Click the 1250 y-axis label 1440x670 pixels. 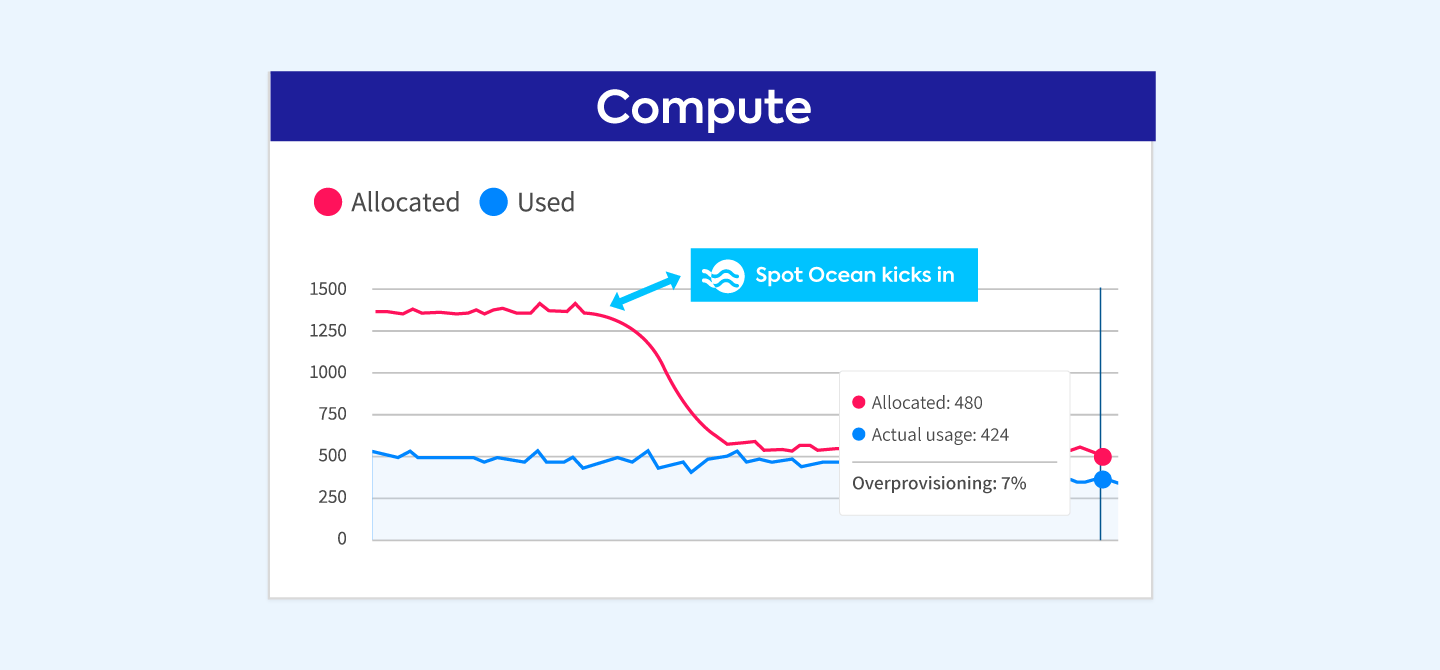(x=328, y=331)
